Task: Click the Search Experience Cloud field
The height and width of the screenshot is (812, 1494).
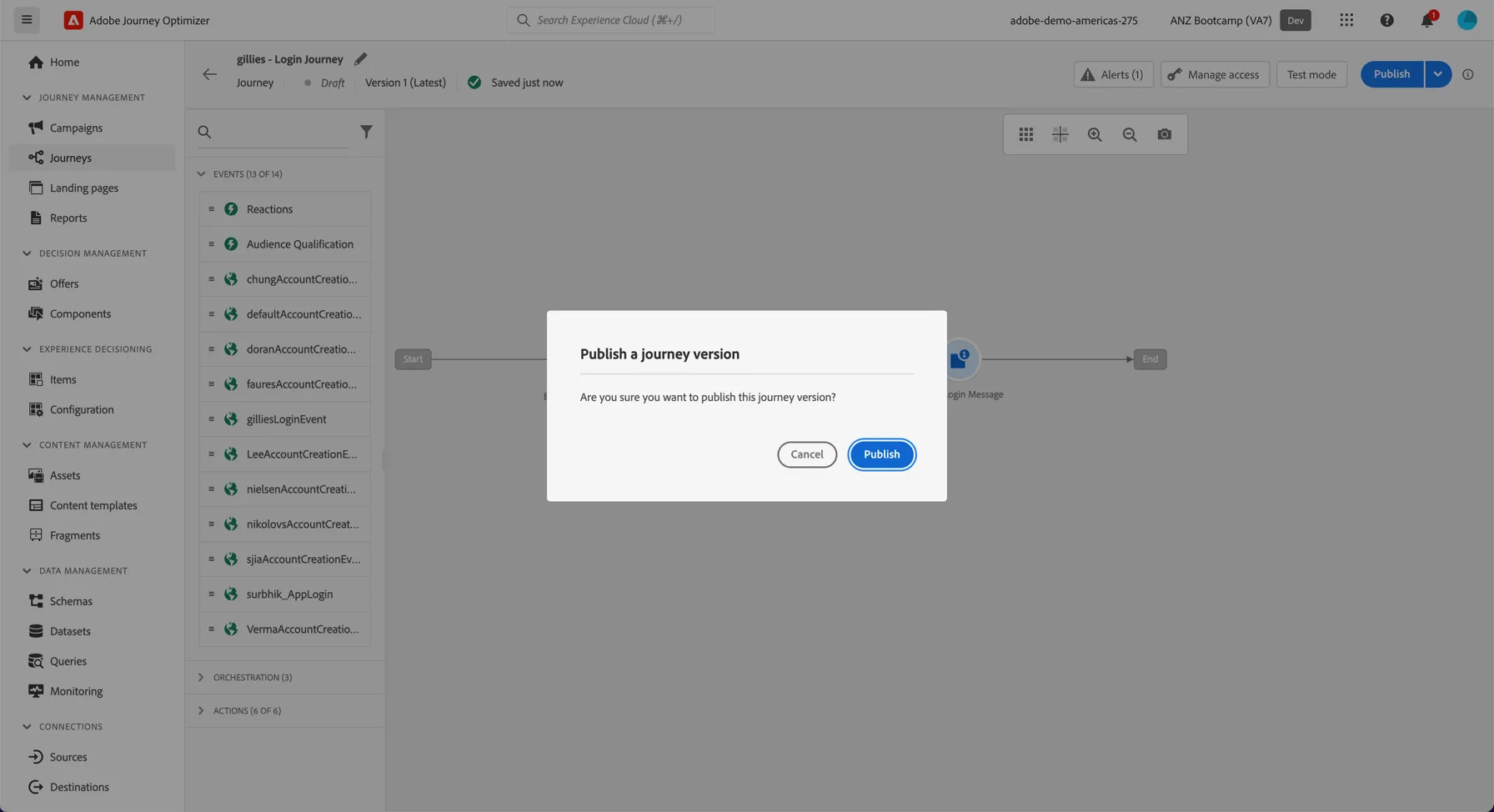Action: (x=610, y=20)
